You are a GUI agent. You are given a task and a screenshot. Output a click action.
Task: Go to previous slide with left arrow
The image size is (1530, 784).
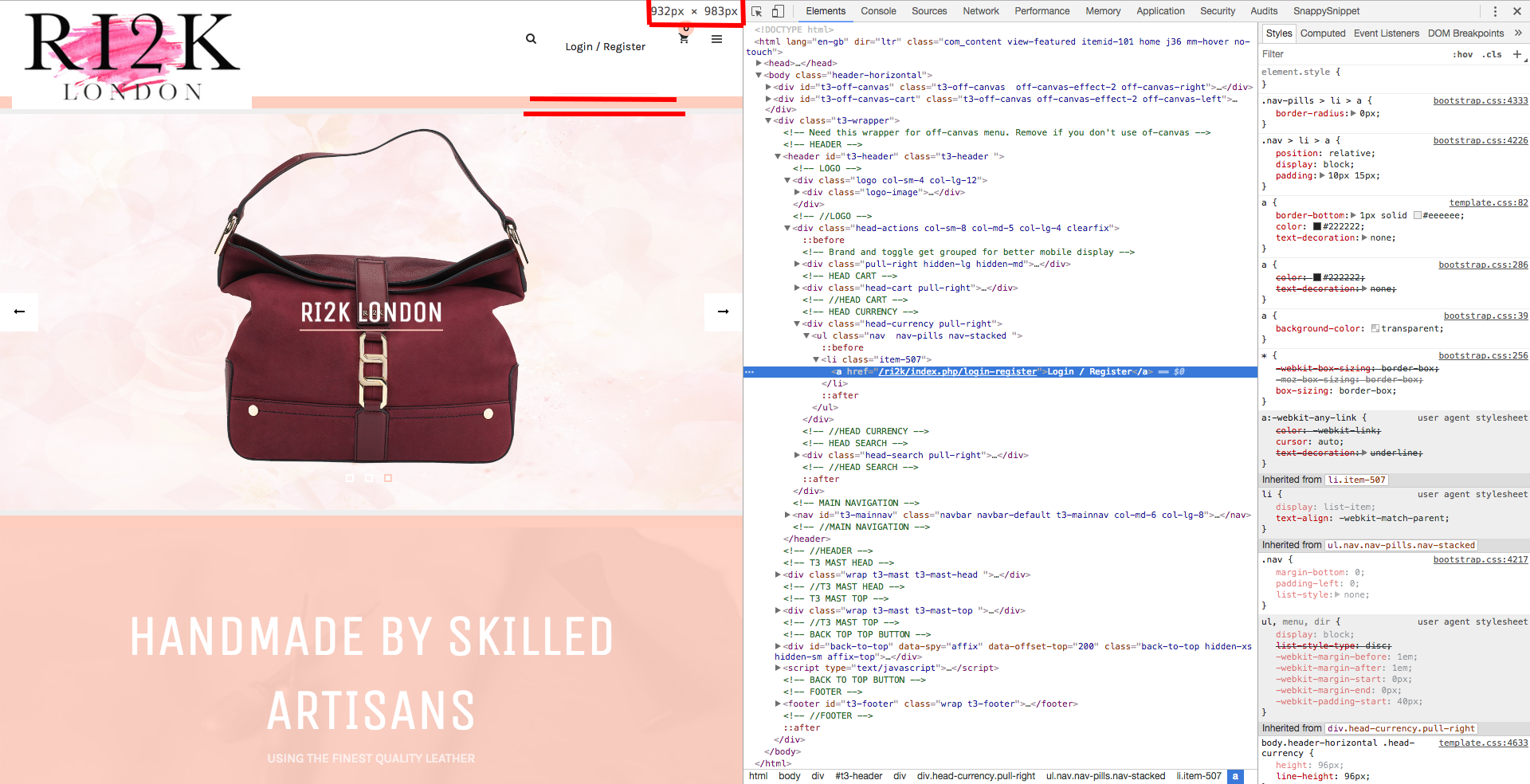coord(19,312)
